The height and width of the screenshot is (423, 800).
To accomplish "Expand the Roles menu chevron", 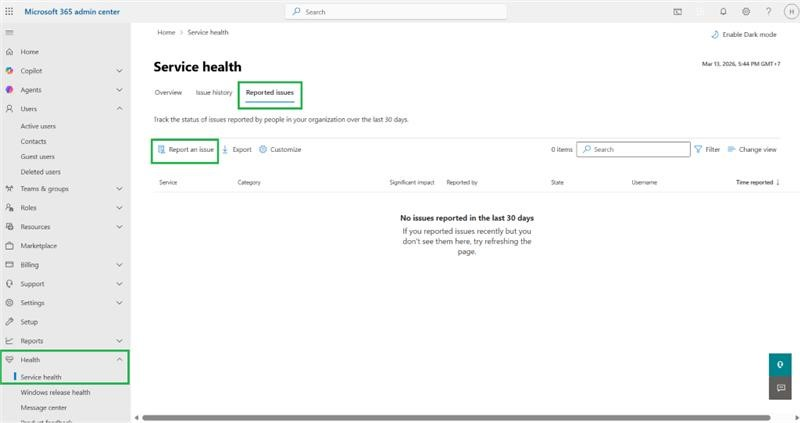I will (119, 208).
